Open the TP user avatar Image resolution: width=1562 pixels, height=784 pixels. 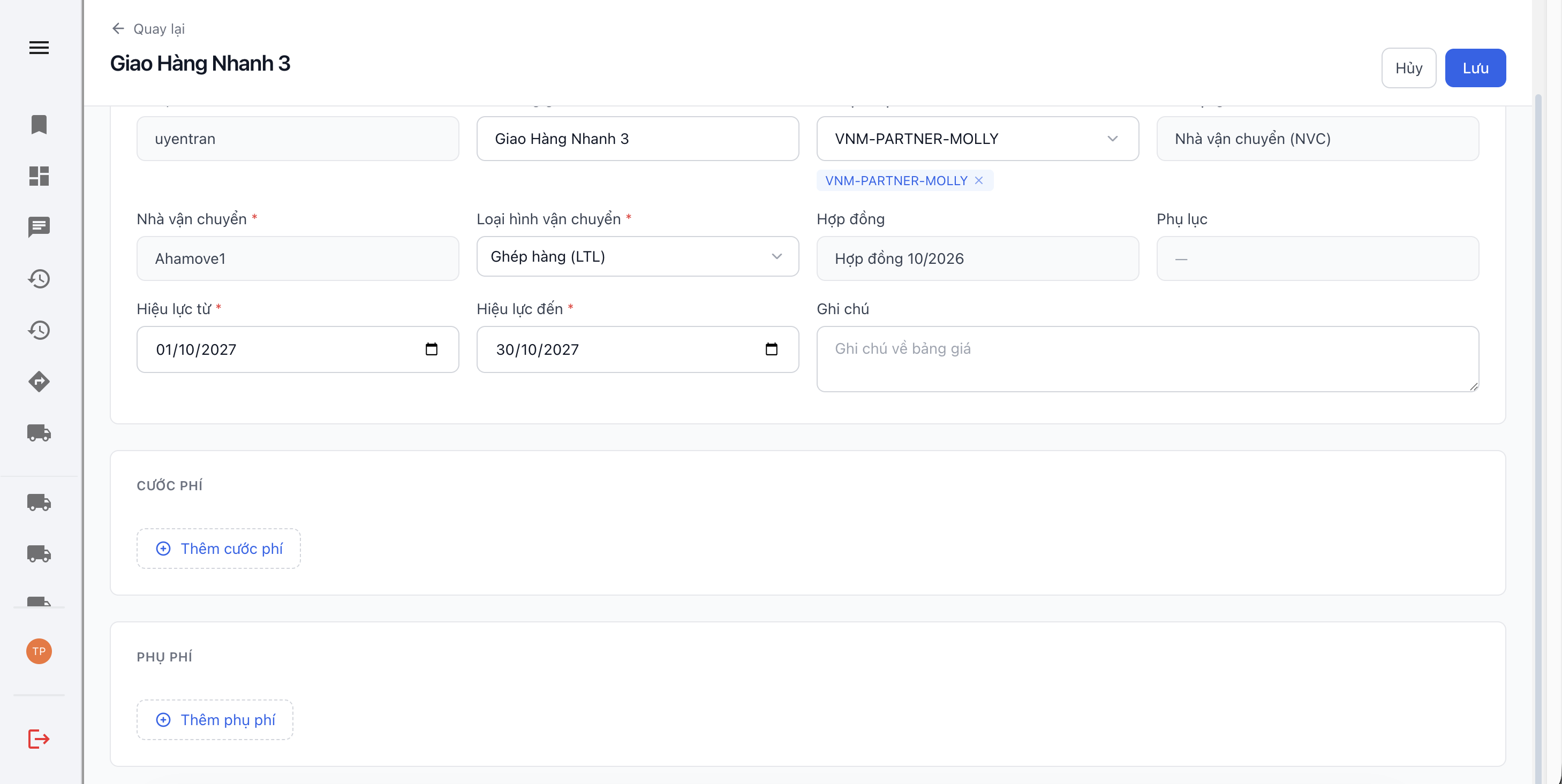point(39,651)
